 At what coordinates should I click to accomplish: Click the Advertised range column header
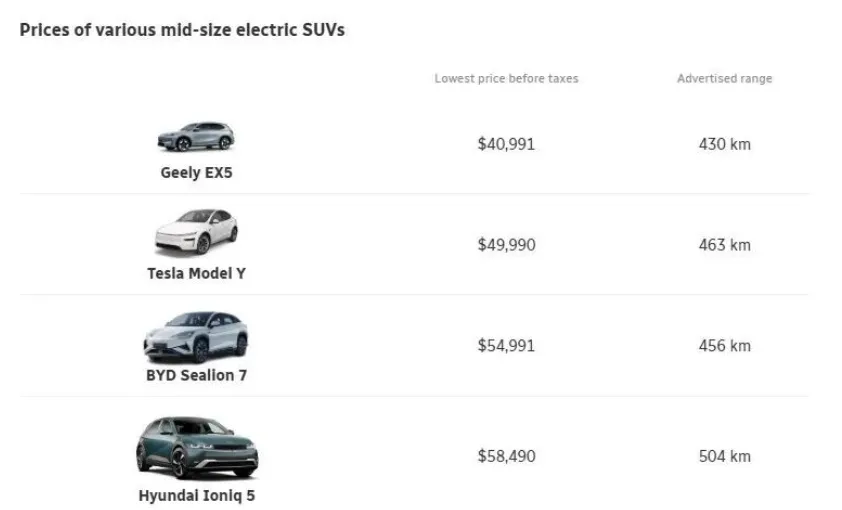(x=724, y=78)
